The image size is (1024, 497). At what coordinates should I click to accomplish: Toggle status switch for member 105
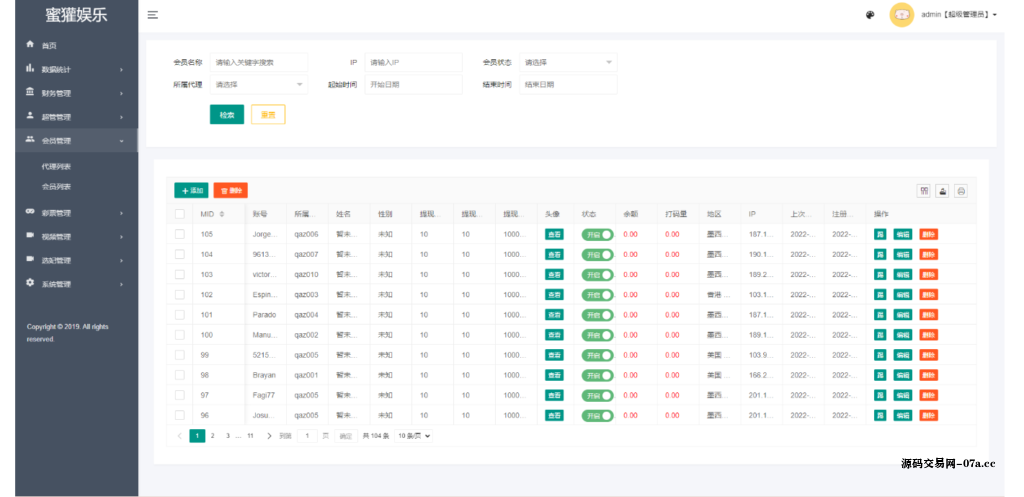point(597,234)
